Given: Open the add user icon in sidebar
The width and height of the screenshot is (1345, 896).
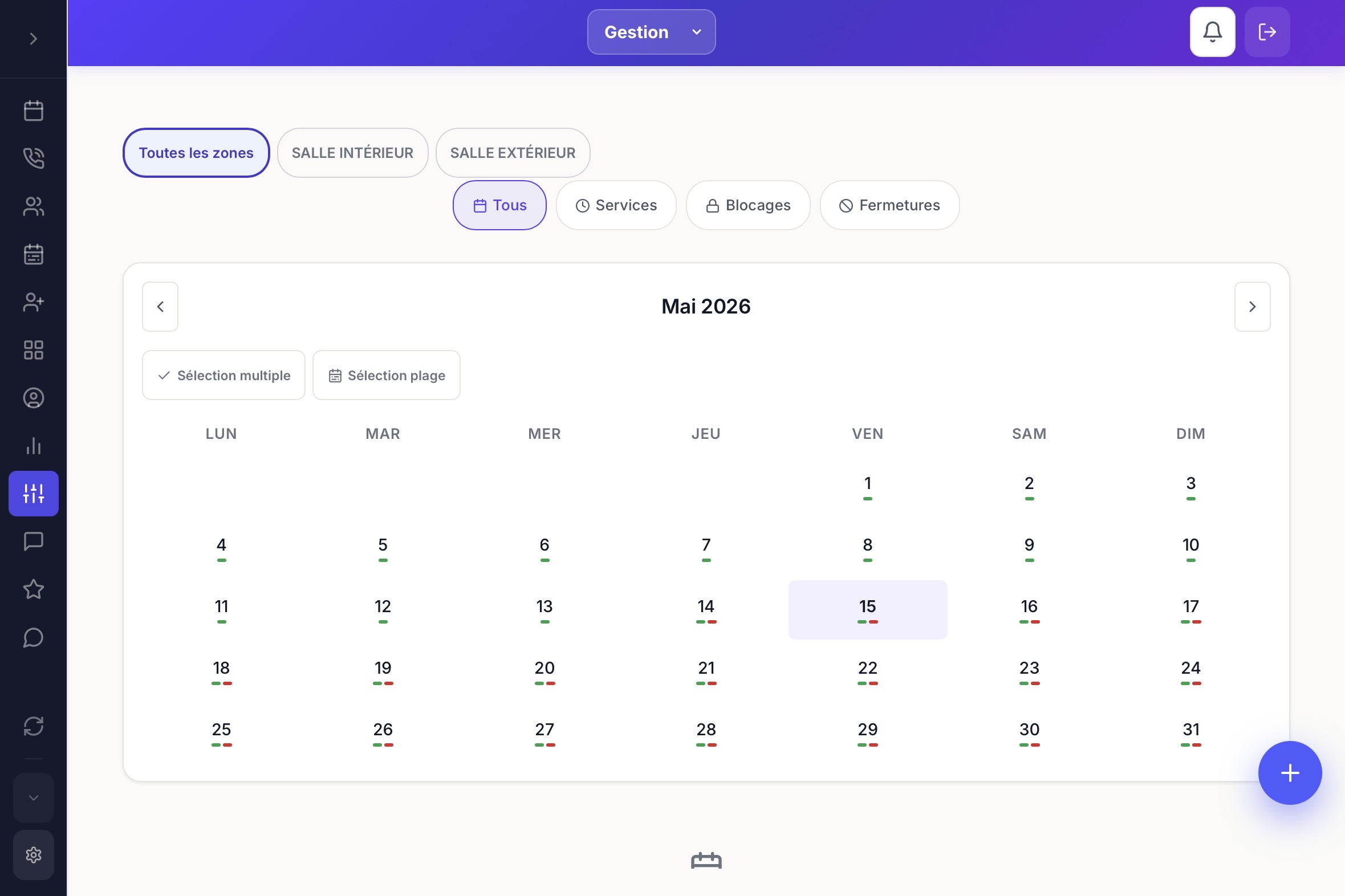Looking at the screenshot, I should point(33,302).
